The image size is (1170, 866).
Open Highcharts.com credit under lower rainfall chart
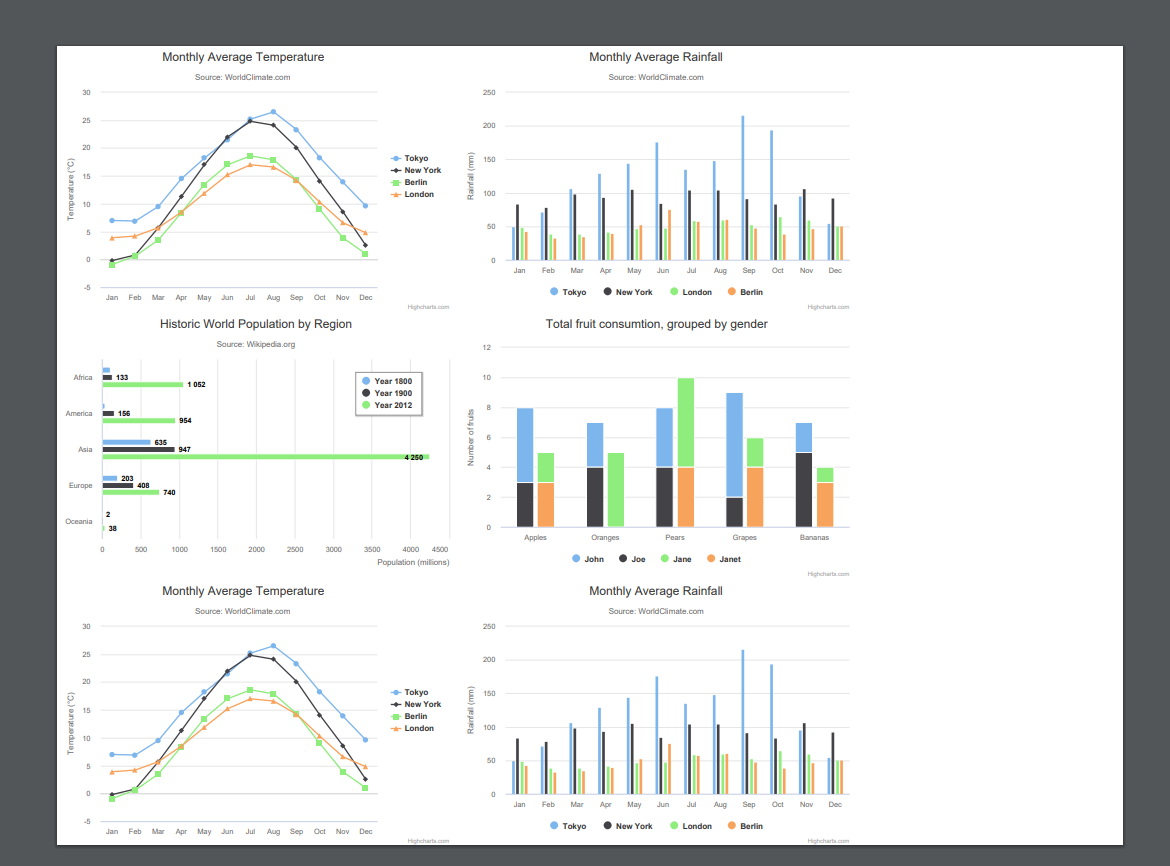[x=828, y=841]
